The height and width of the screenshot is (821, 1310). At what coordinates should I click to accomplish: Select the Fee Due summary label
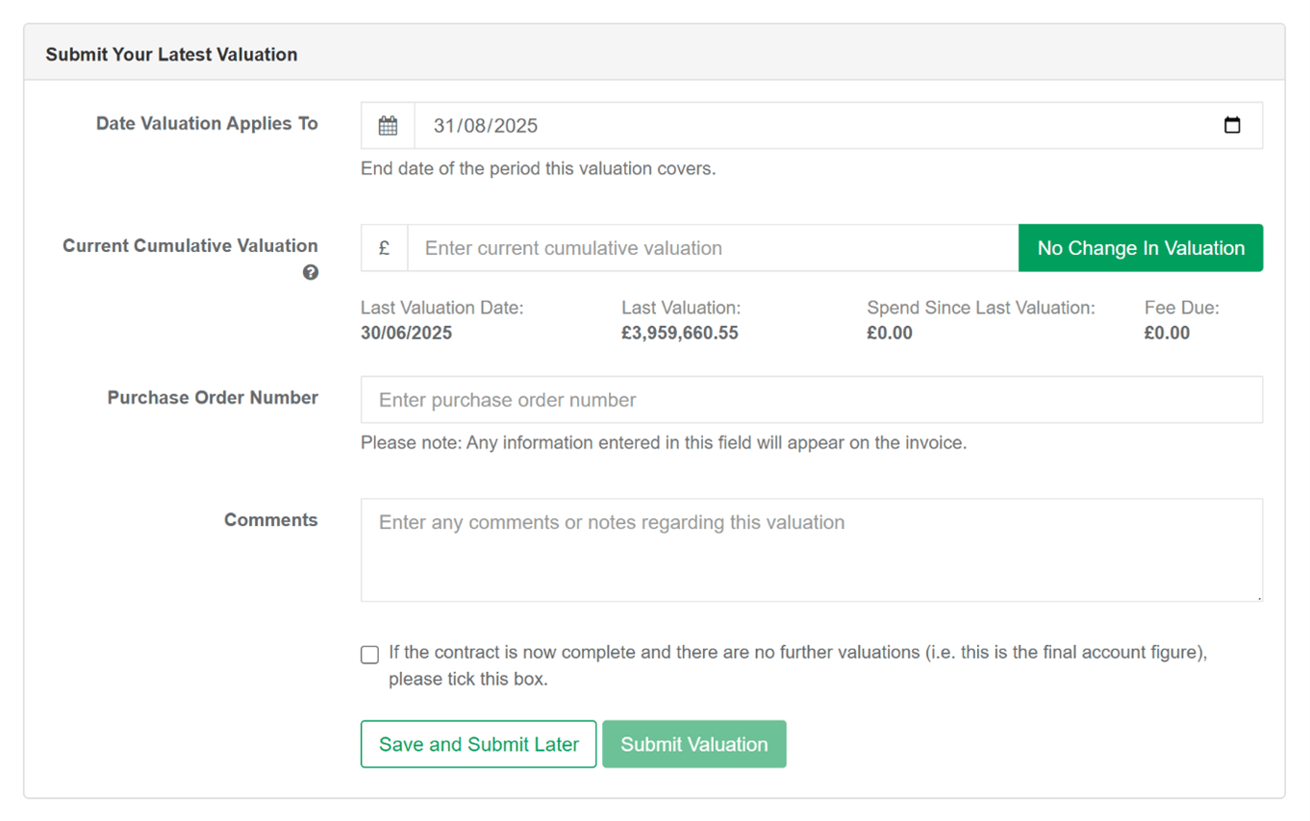[x=1181, y=308]
